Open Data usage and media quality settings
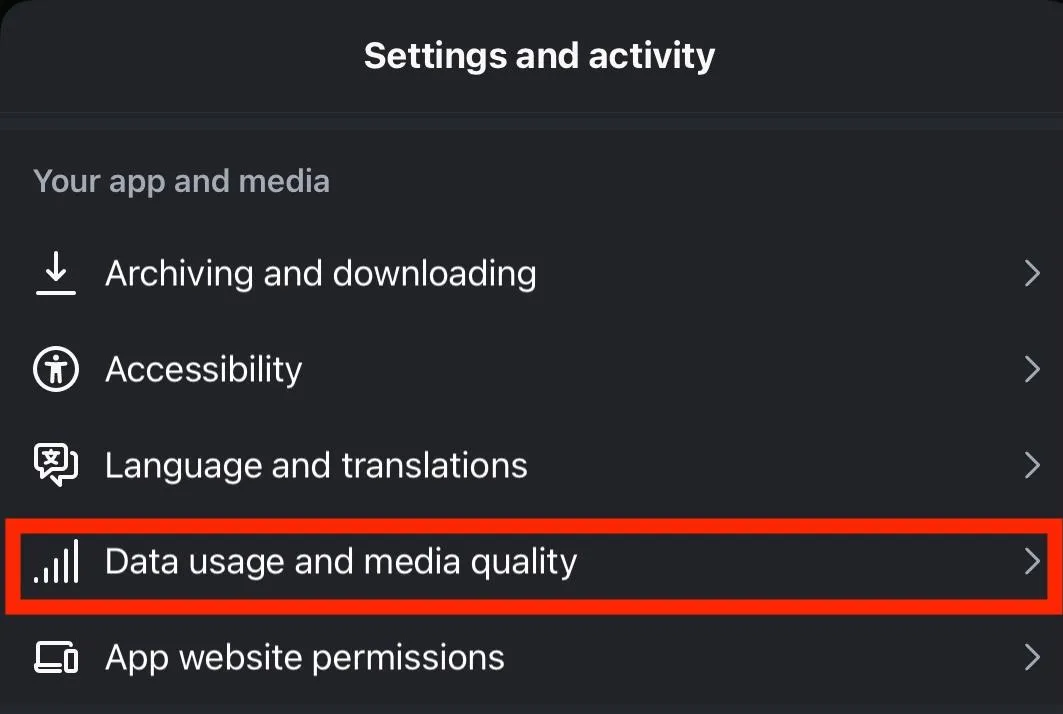The height and width of the screenshot is (714, 1063). pyautogui.click(x=340, y=562)
